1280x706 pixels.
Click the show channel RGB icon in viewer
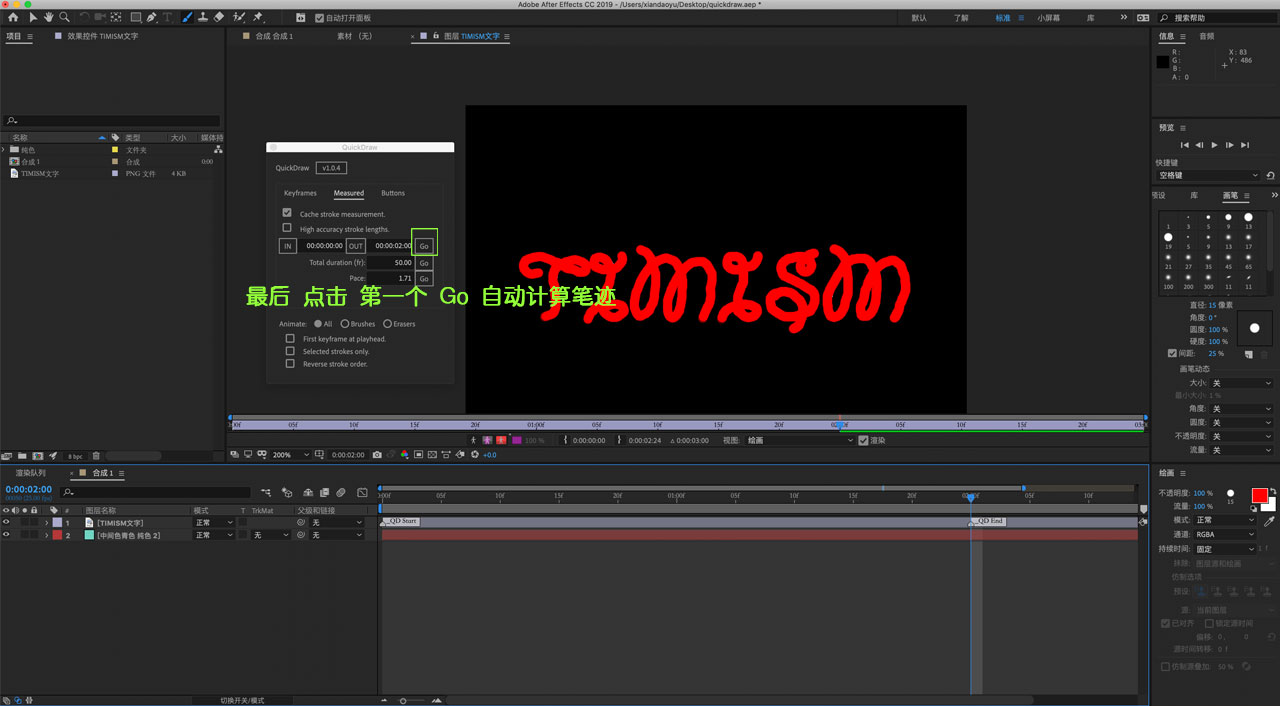pyautogui.click(x=404, y=454)
